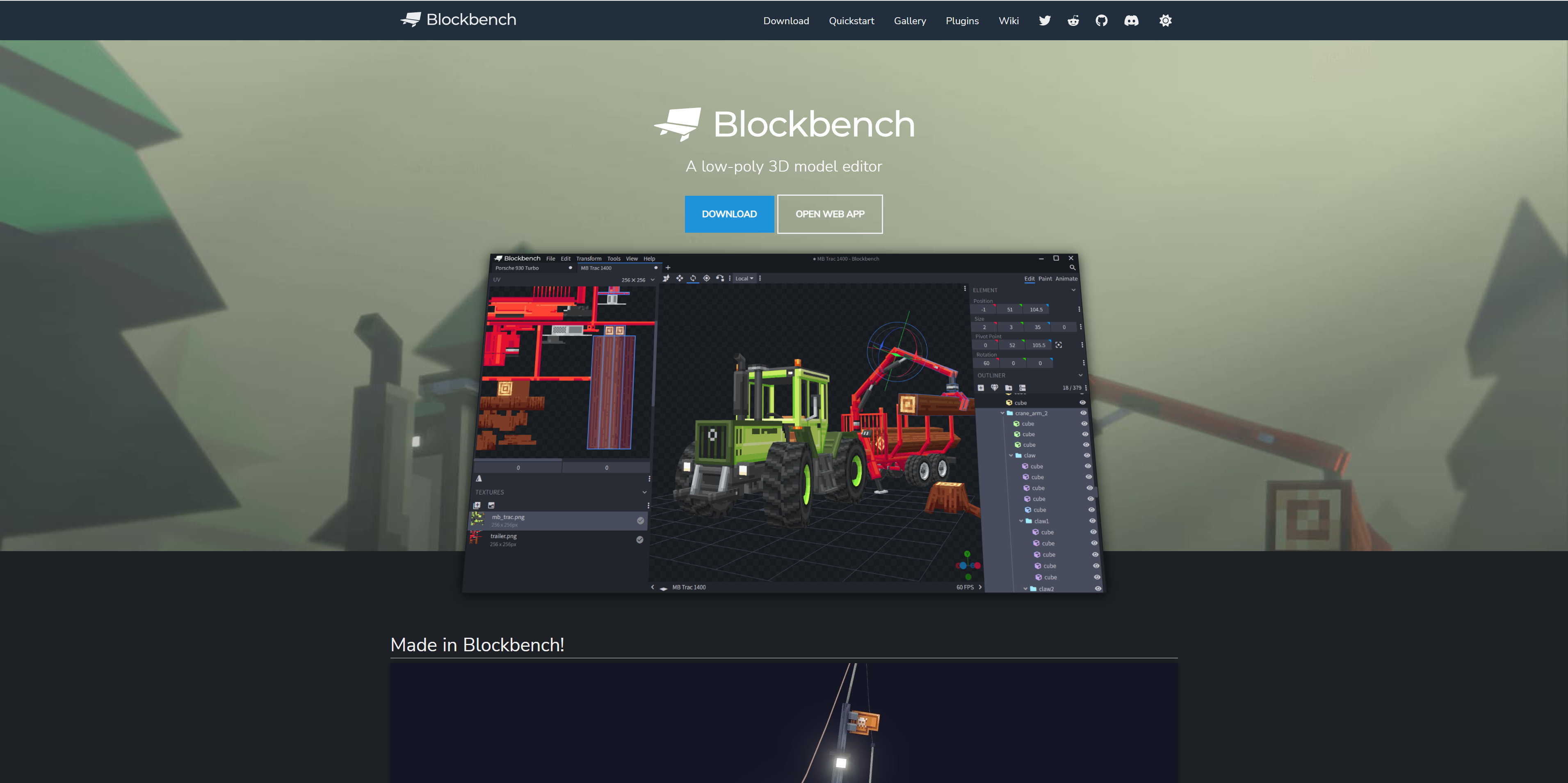This screenshot has width=1568, height=783.
Task: Open the Reddit icon link
Action: tap(1073, 21)
